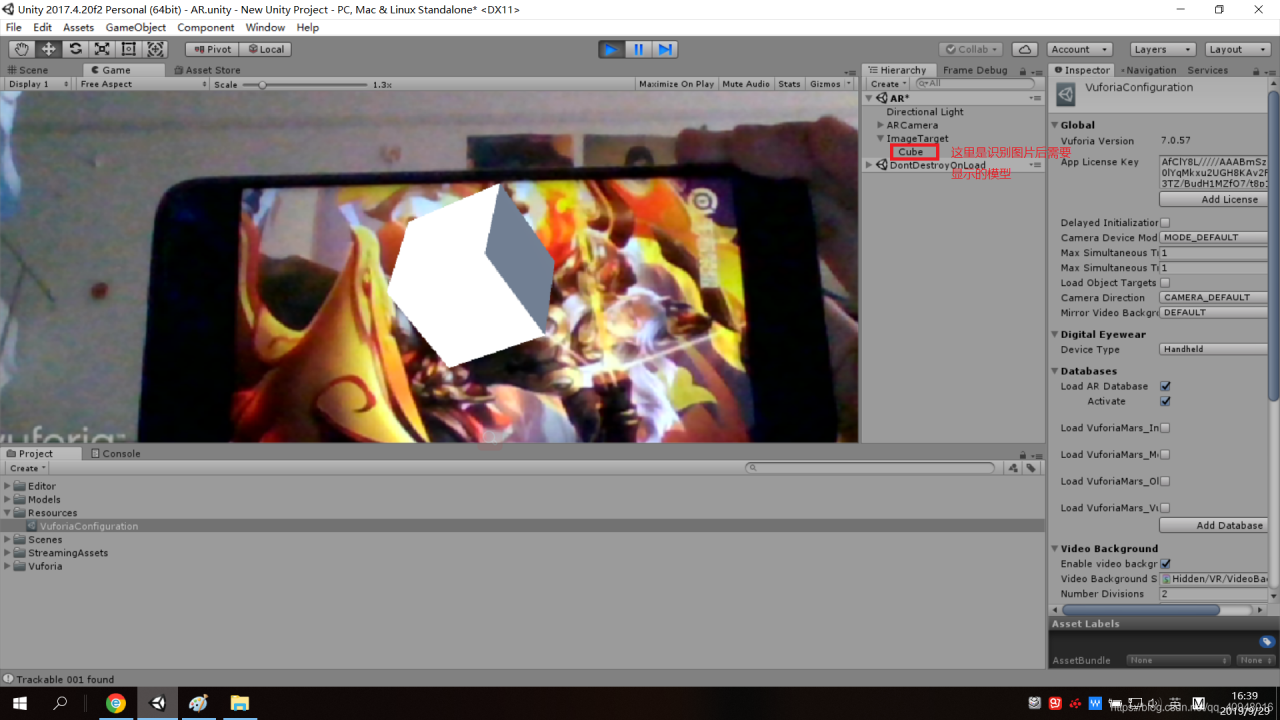Toggle Local handle rotation button
Viewport: 1280px width, 720px height.
265,49
